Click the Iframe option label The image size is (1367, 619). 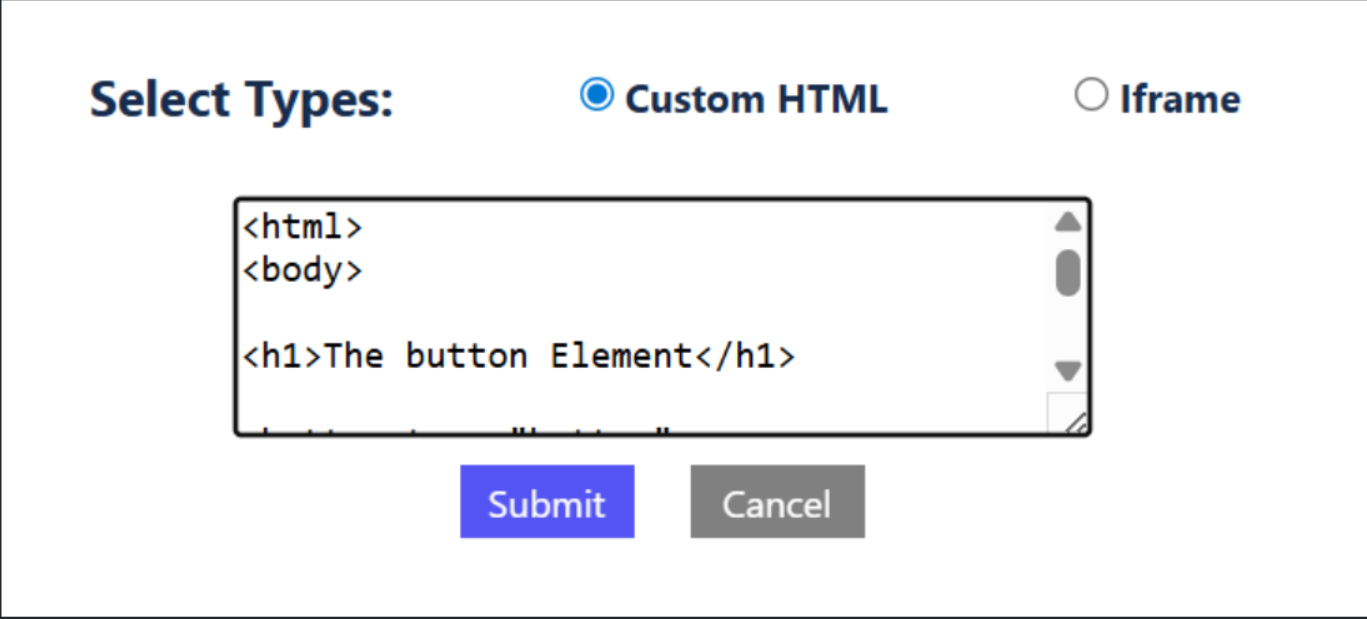coord(1180,97)
